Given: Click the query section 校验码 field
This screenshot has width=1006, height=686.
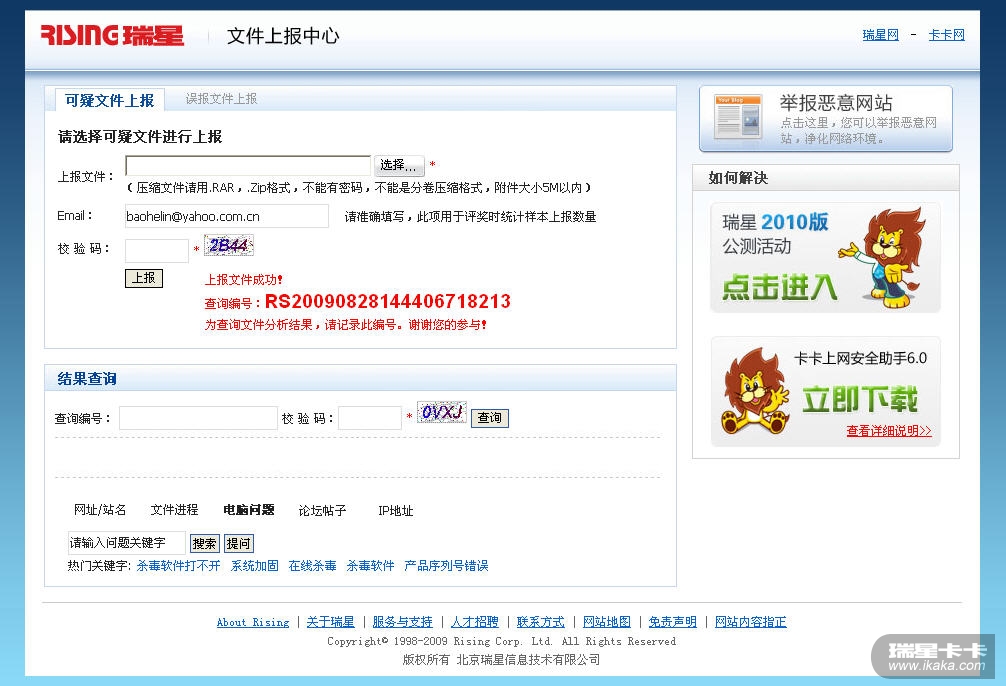Looking at the screenshot, I should [x=370, y=418].
